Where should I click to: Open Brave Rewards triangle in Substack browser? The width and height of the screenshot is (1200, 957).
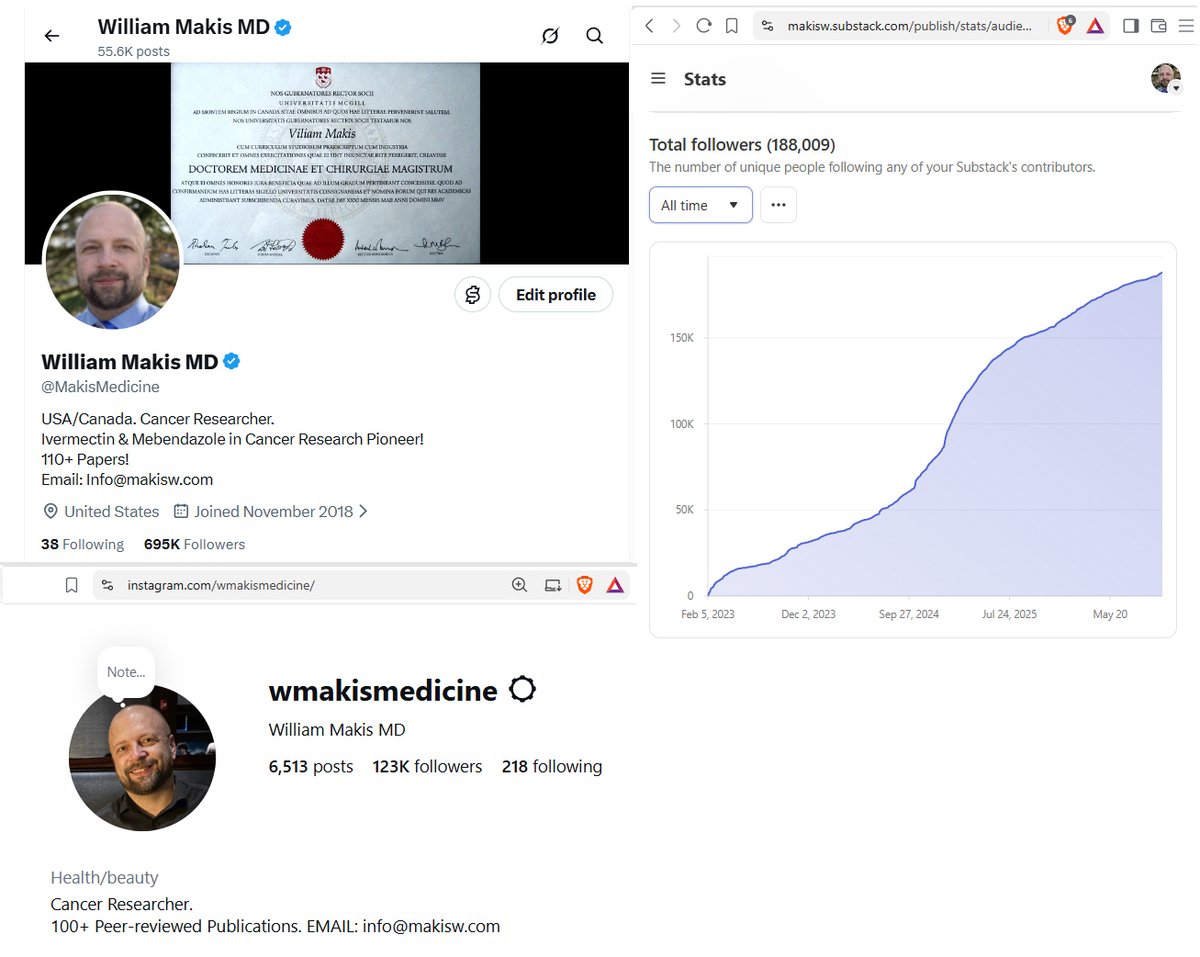point(1095,26)
